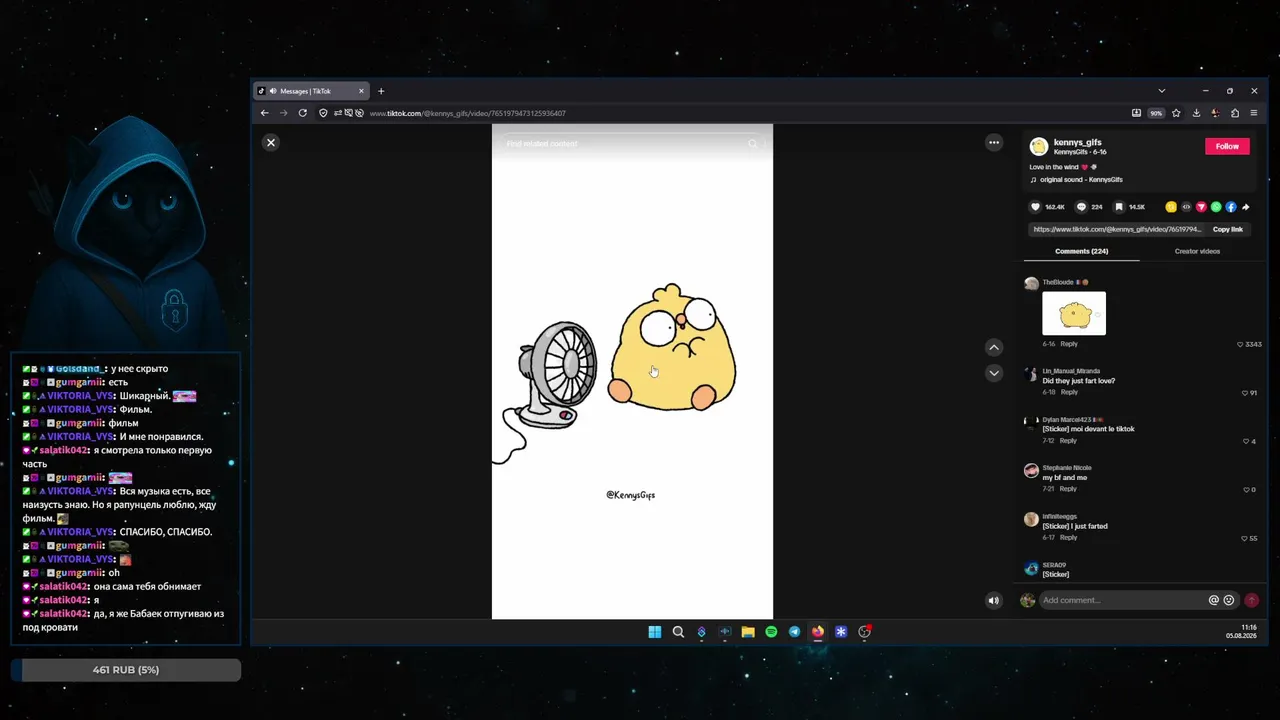Go back with the browser back arrow
The height and width of the screenshot is (720, 1280).
pos(265,113)
